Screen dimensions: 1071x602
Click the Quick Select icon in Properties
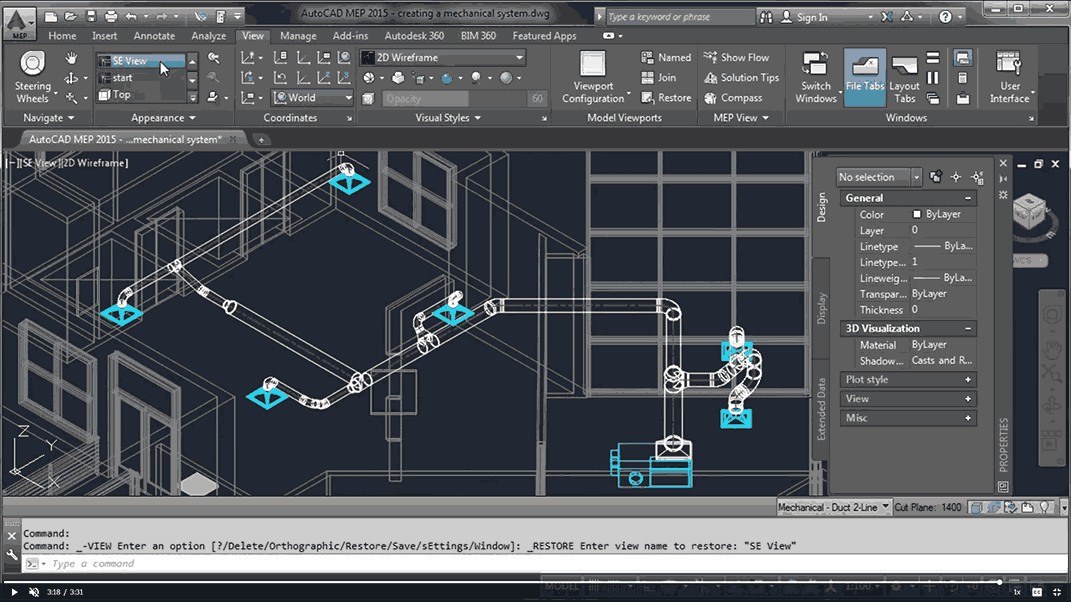pyautogui.click(x=977, y=178)
